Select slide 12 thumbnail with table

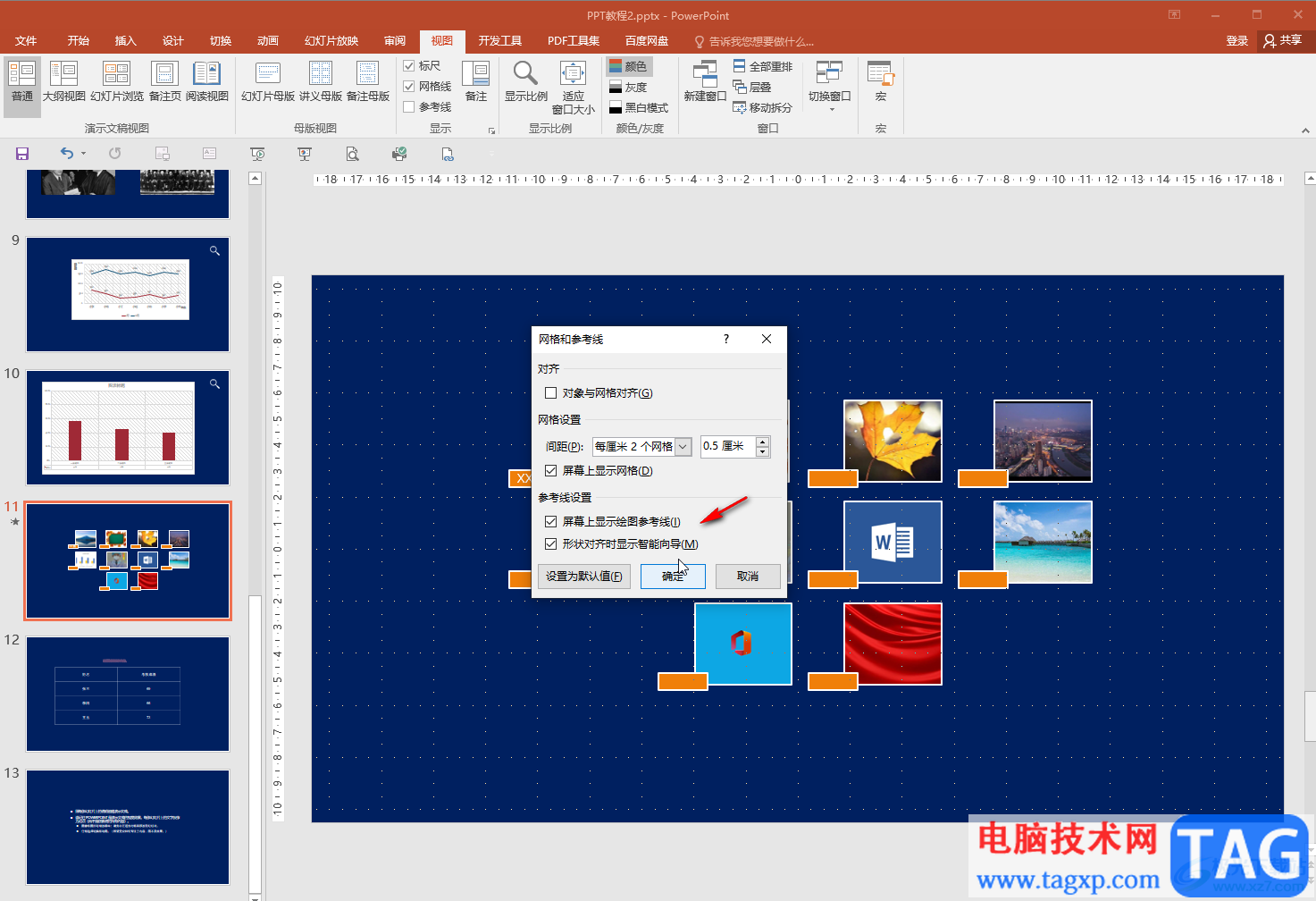[x=128, y=694]
